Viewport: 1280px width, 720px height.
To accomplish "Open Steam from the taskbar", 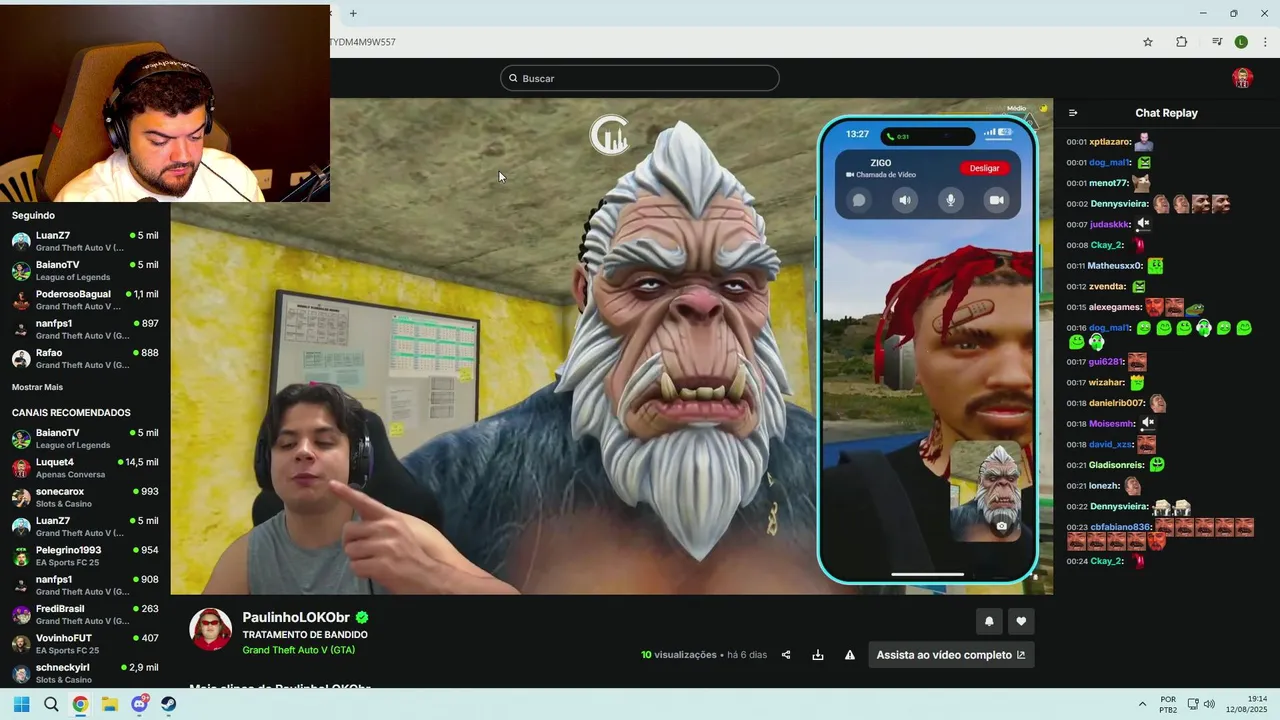I will tap(169, 704).
